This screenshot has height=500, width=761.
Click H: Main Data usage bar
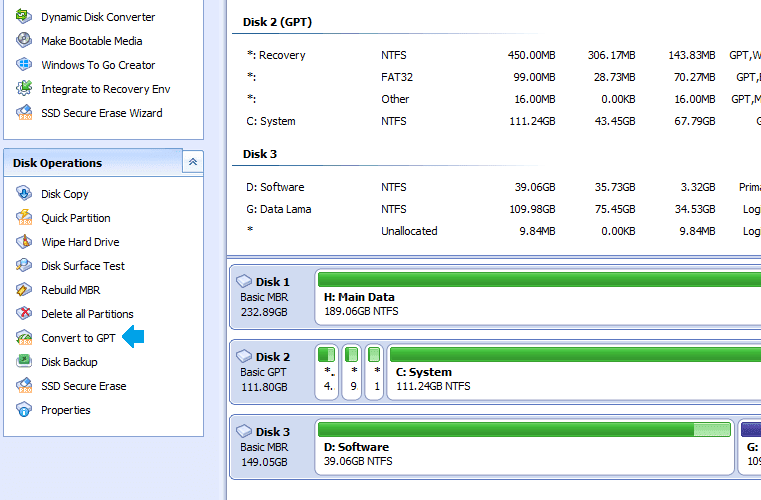[539, 280]
